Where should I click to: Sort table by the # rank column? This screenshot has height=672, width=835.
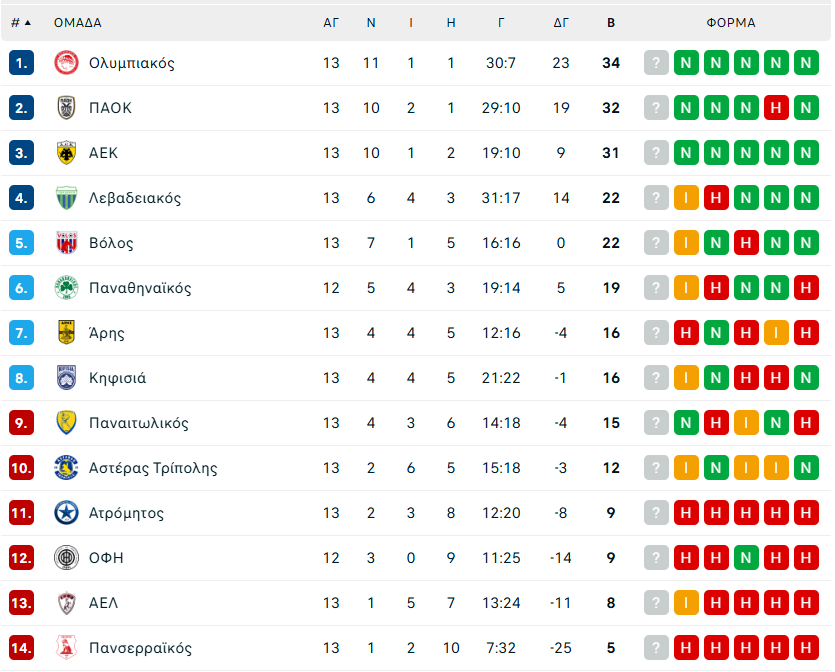click(20, 22)
